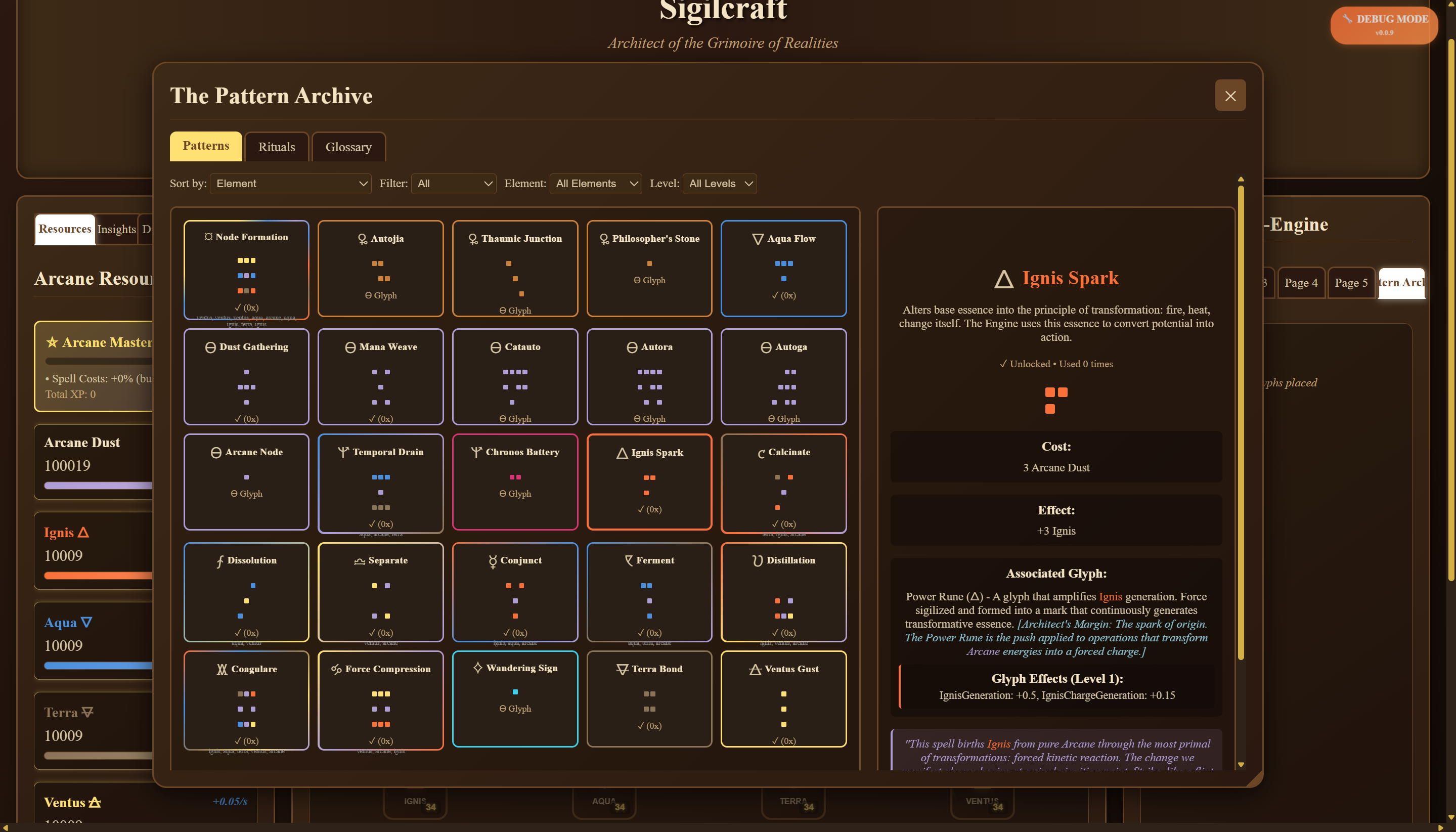This screenshot has height=832, width=1456.
Task: Click the Ventus Gust glyph icon
Action: (755, 669)
